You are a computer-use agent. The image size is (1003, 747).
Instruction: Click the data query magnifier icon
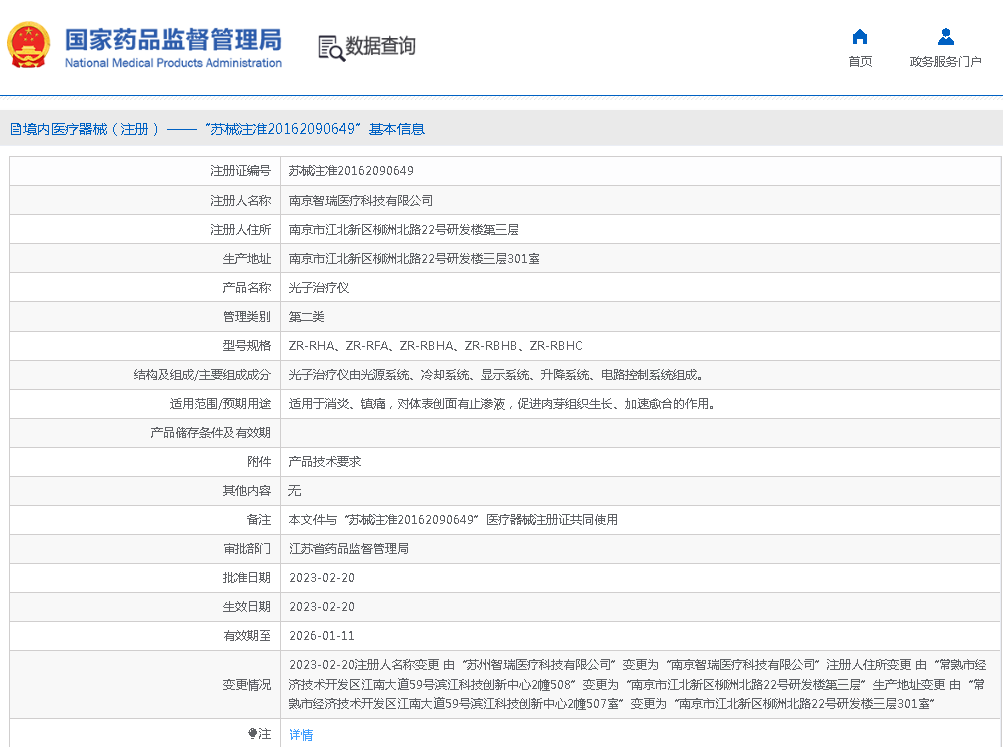(x=331, y=47)
